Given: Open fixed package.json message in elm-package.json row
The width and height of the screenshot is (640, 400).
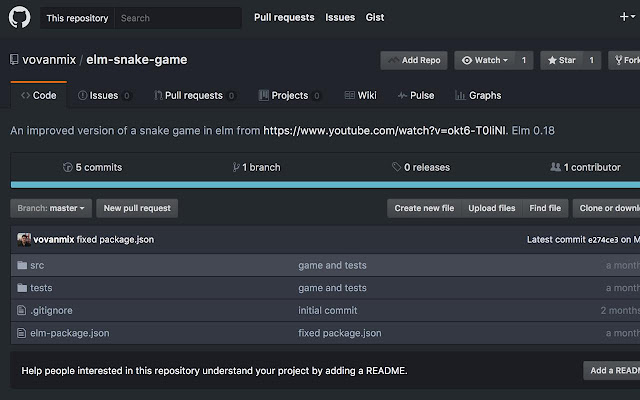Looking at the screenshot, I should point(340,333).
